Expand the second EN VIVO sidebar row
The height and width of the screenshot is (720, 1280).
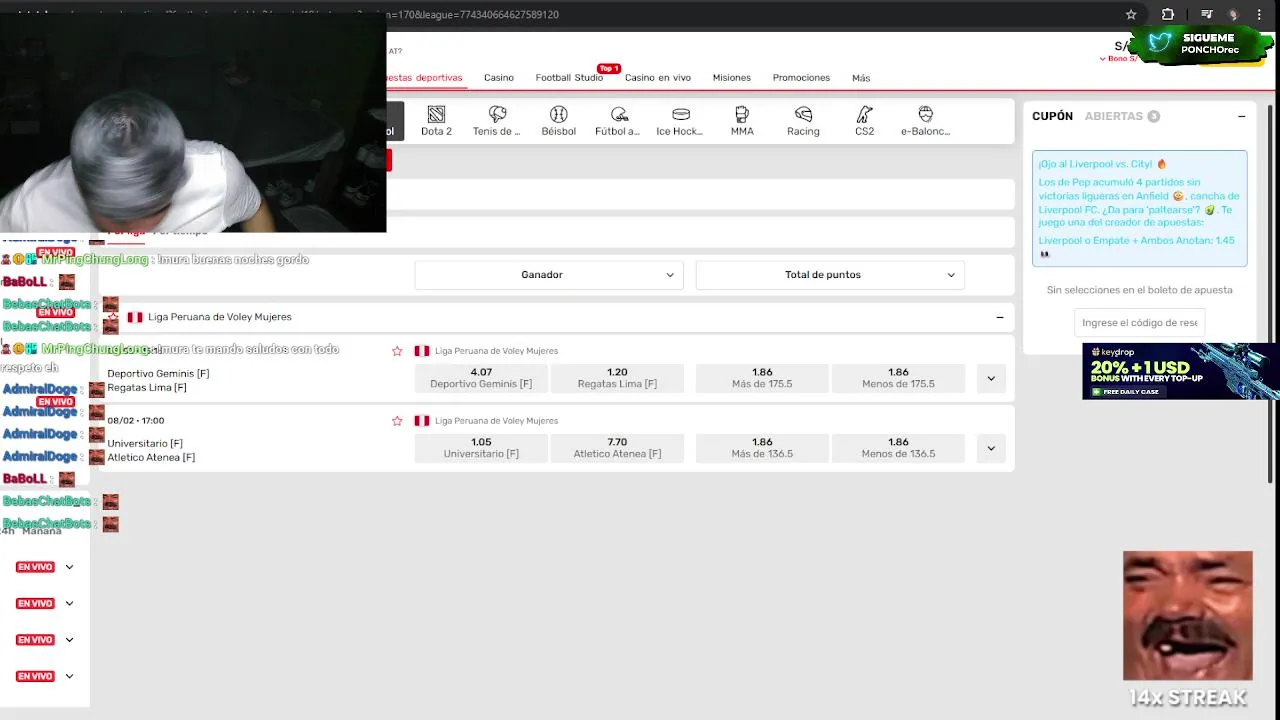click(69, 603)
